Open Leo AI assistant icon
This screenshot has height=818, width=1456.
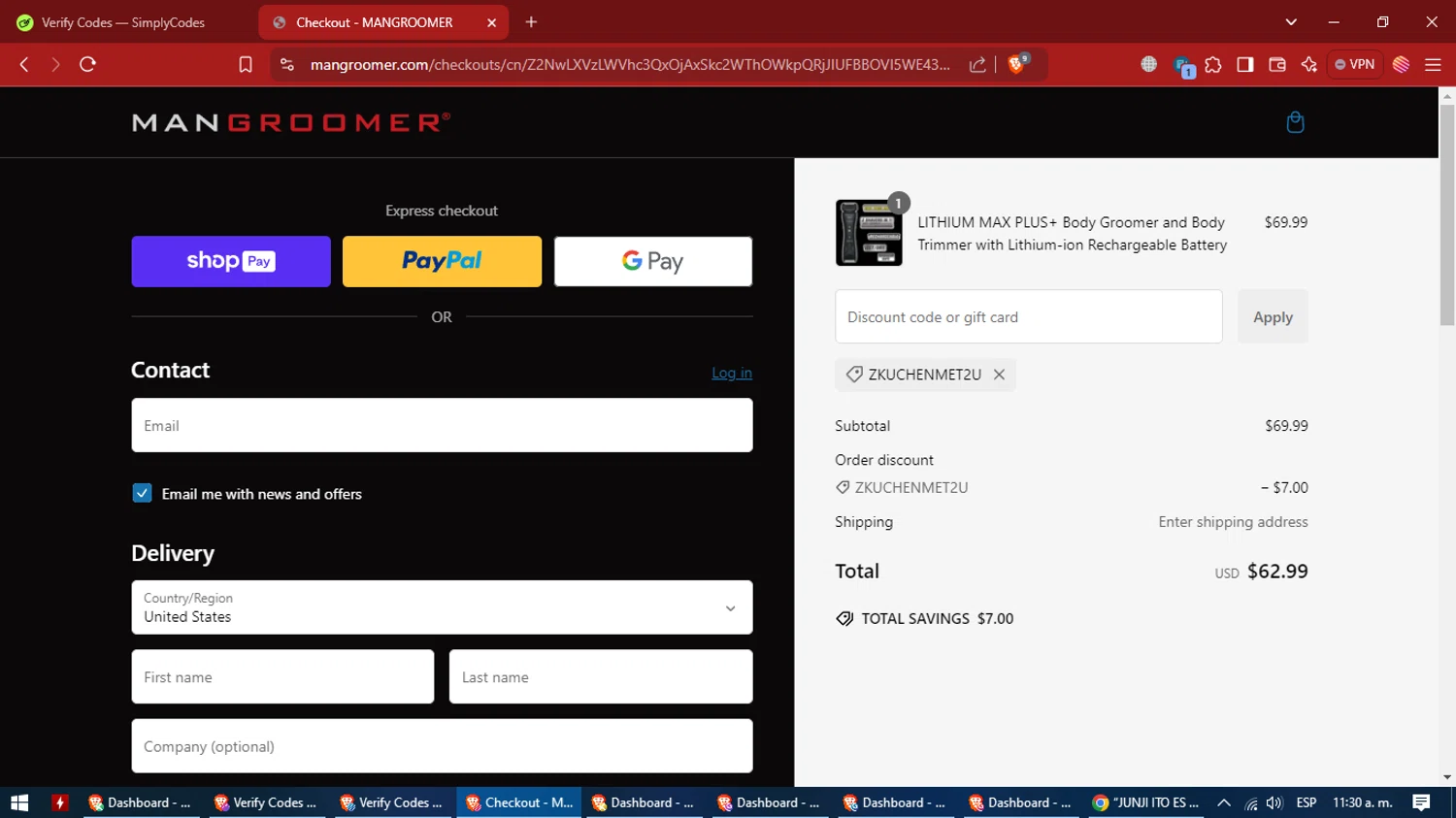1309,64
